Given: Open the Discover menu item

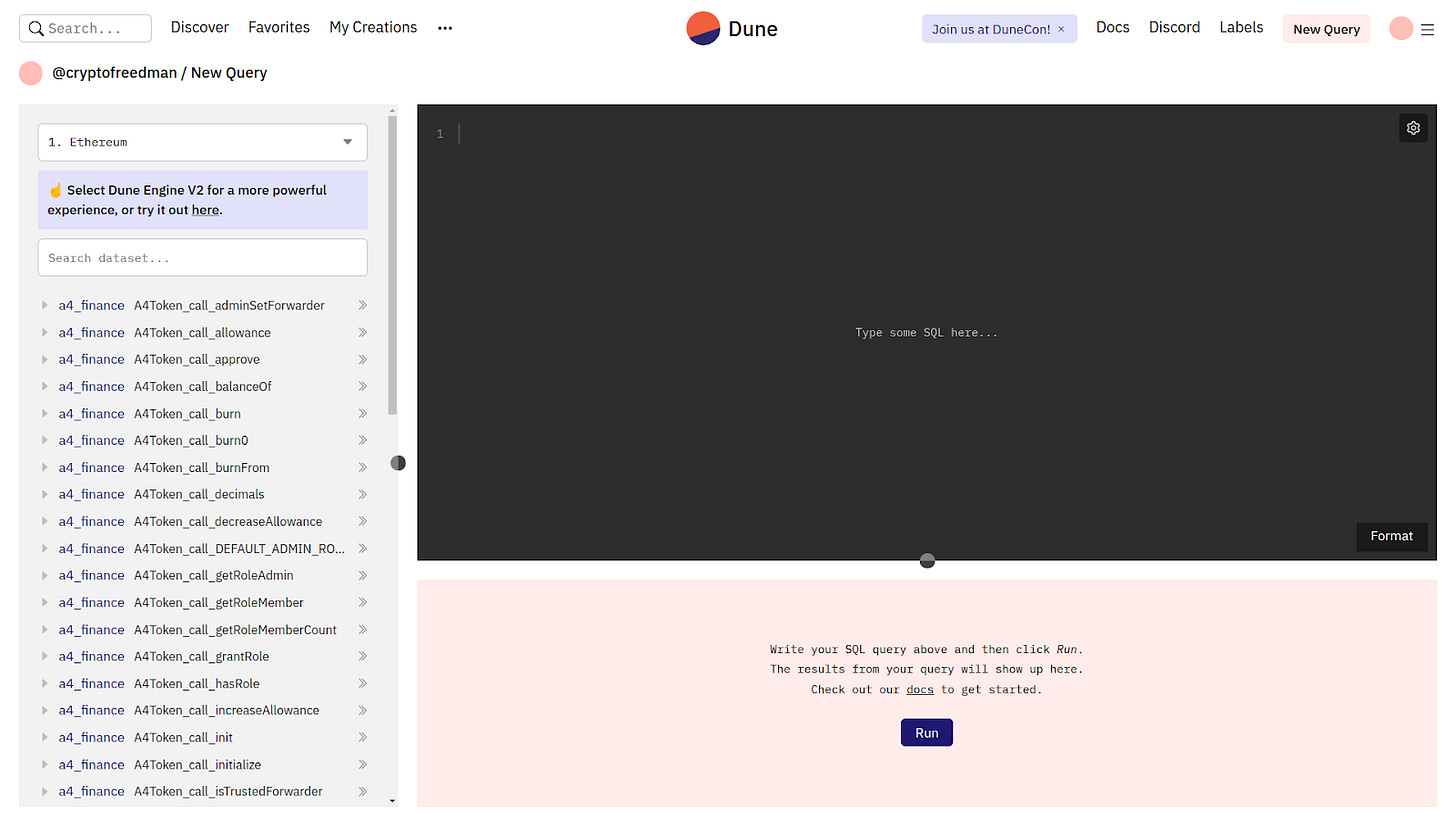Looking at the screenshot, I should click(200, 28).
